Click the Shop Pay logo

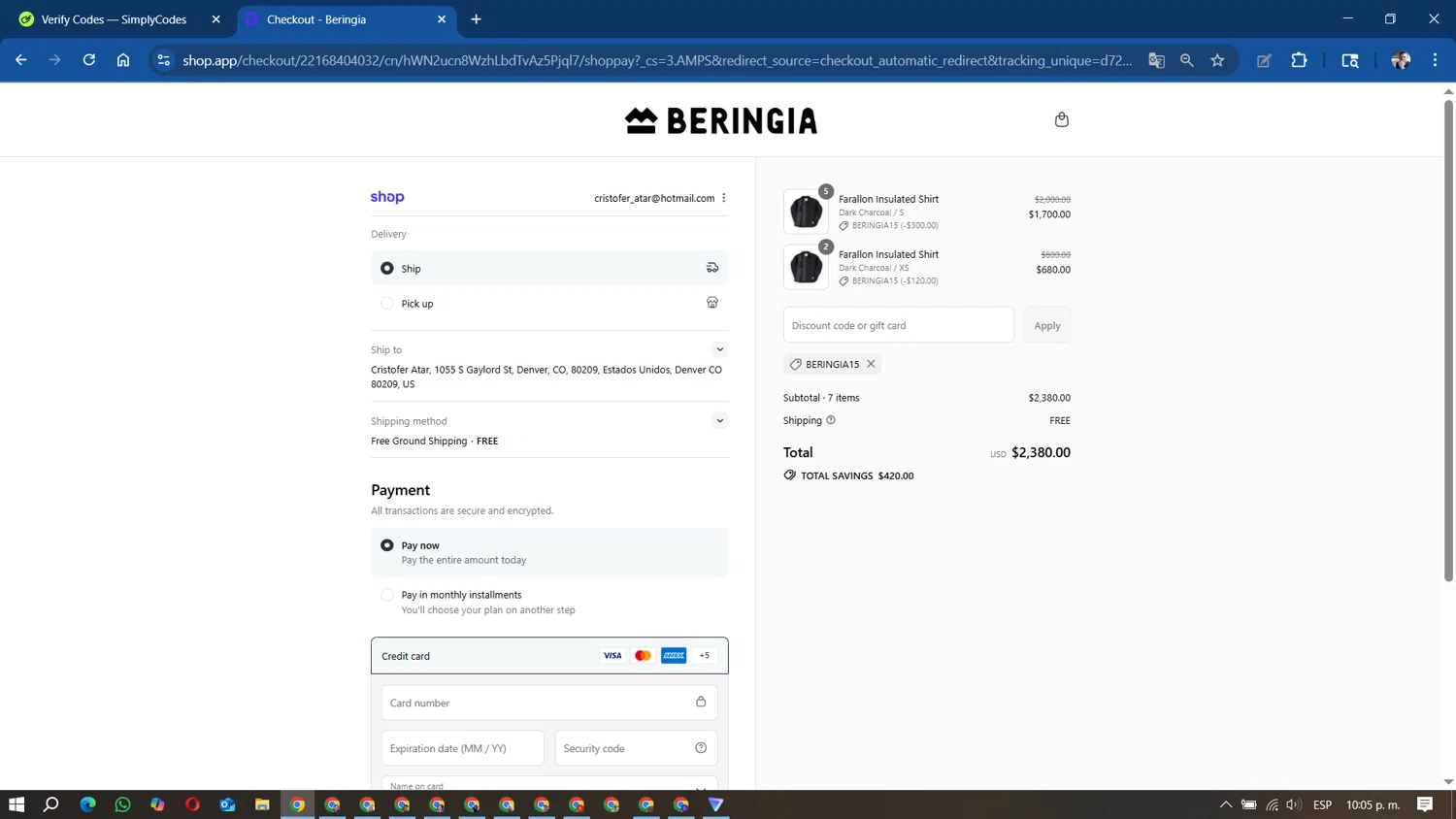[387, 197]
